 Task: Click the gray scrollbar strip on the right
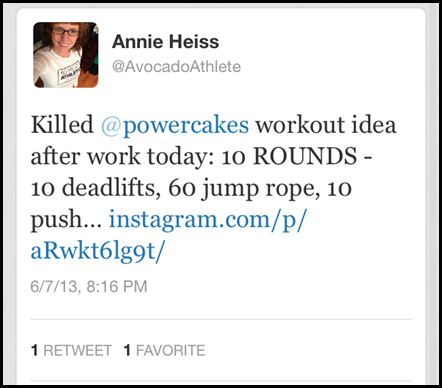pyautogui.click(x=434, y=194)
